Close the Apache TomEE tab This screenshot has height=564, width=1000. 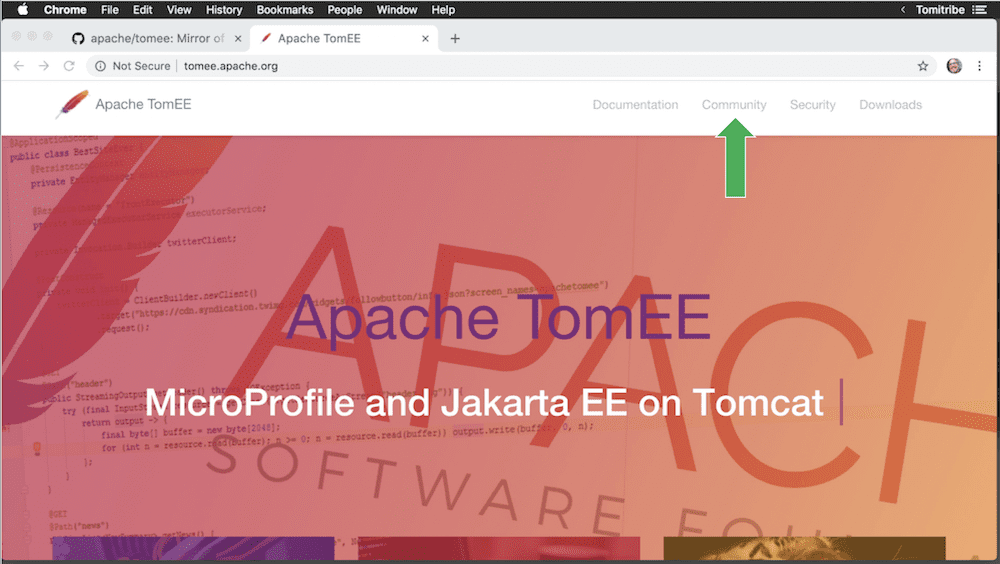(425, 38)
